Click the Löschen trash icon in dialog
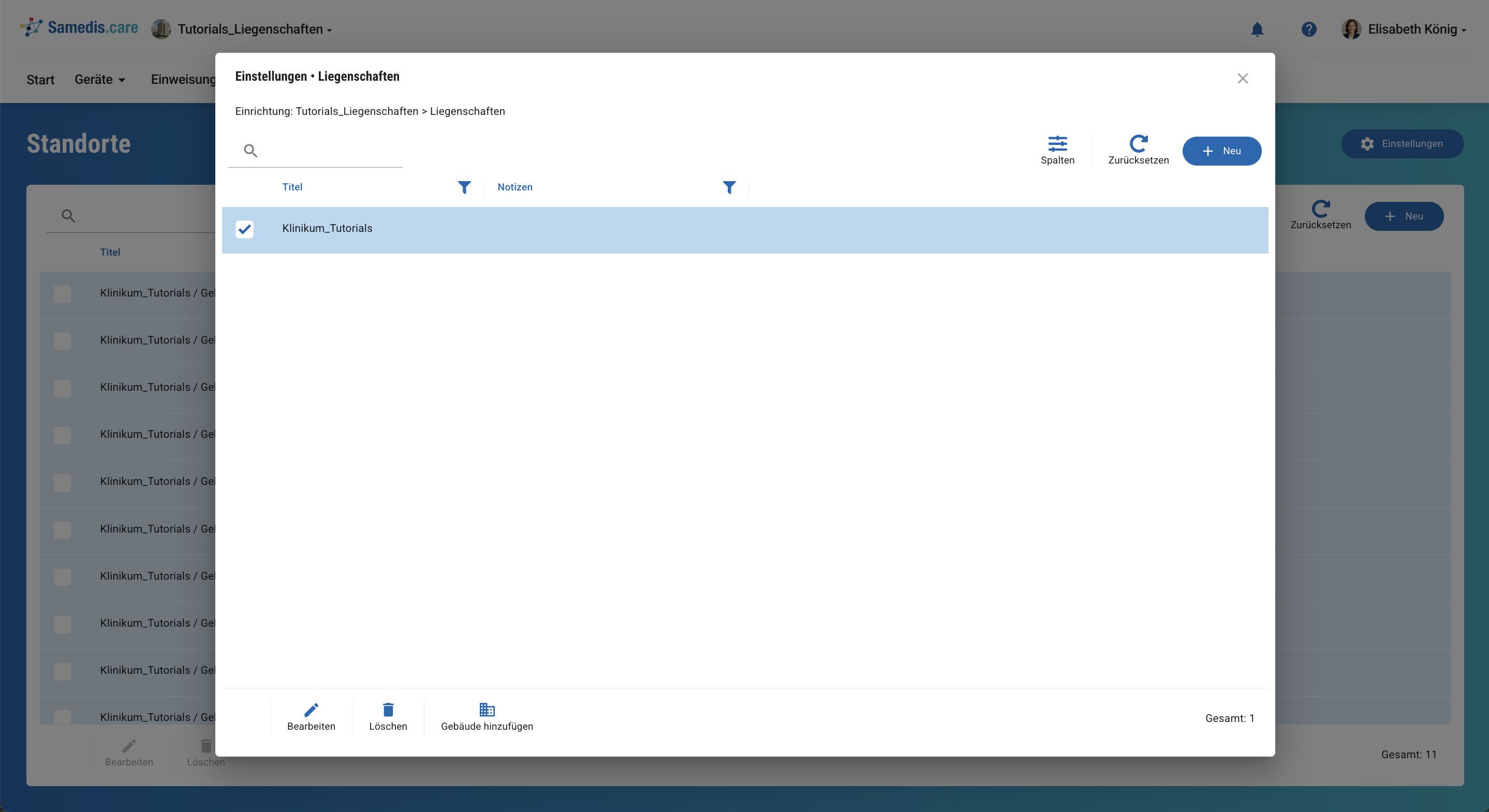This screenshot has height=812, width=1489. 388,710
